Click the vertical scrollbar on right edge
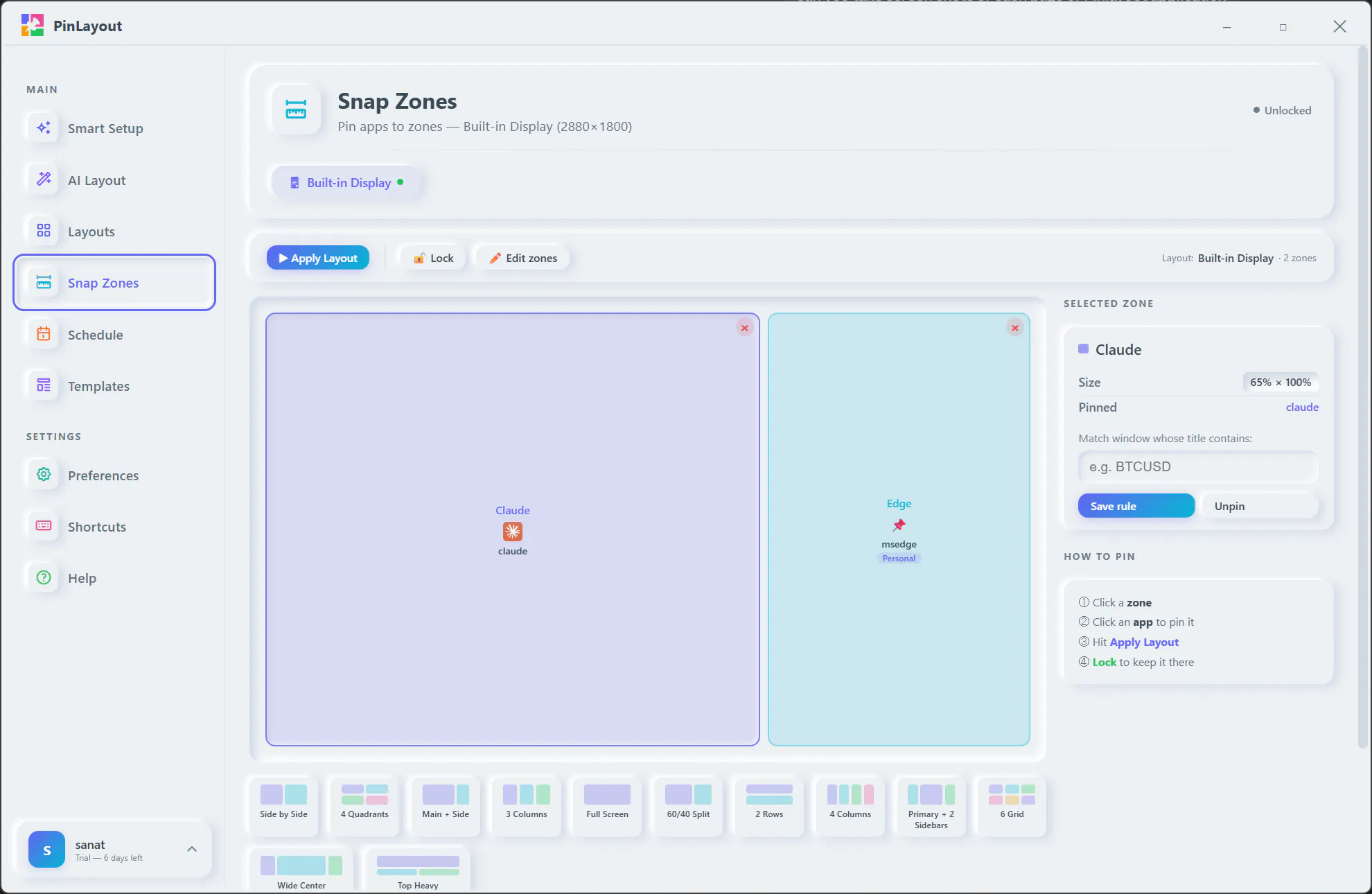This screenshot has height=894, width=1372. [x=1364, y=398]
